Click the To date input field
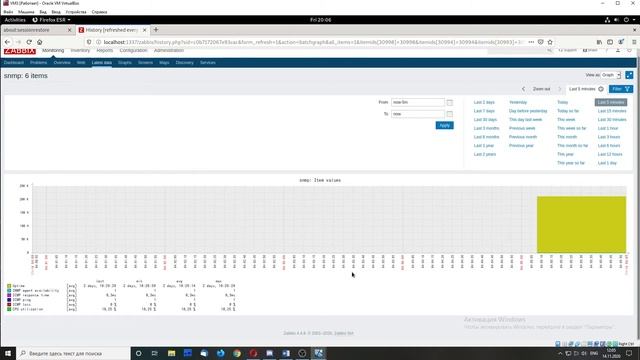This screenshot has width=640, height=360. tap(418, 114)
